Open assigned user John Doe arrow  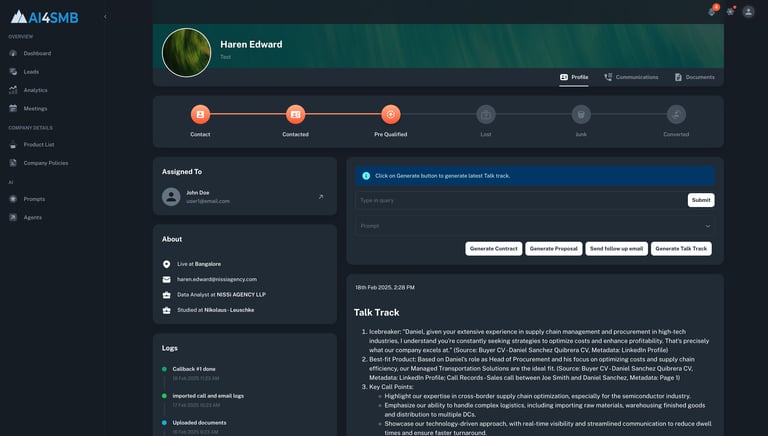(x=321, y=196)
